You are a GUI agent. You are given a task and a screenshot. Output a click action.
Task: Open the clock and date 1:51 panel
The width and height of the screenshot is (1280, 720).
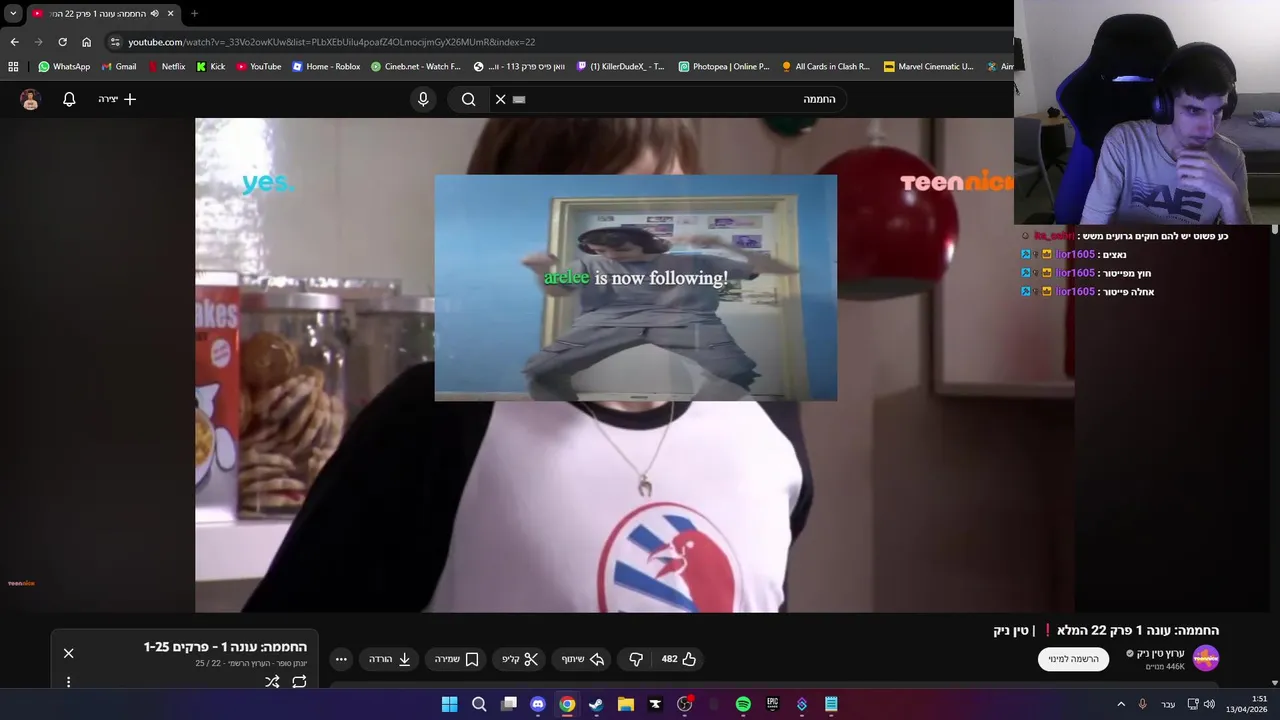[x=1247, y=704]
